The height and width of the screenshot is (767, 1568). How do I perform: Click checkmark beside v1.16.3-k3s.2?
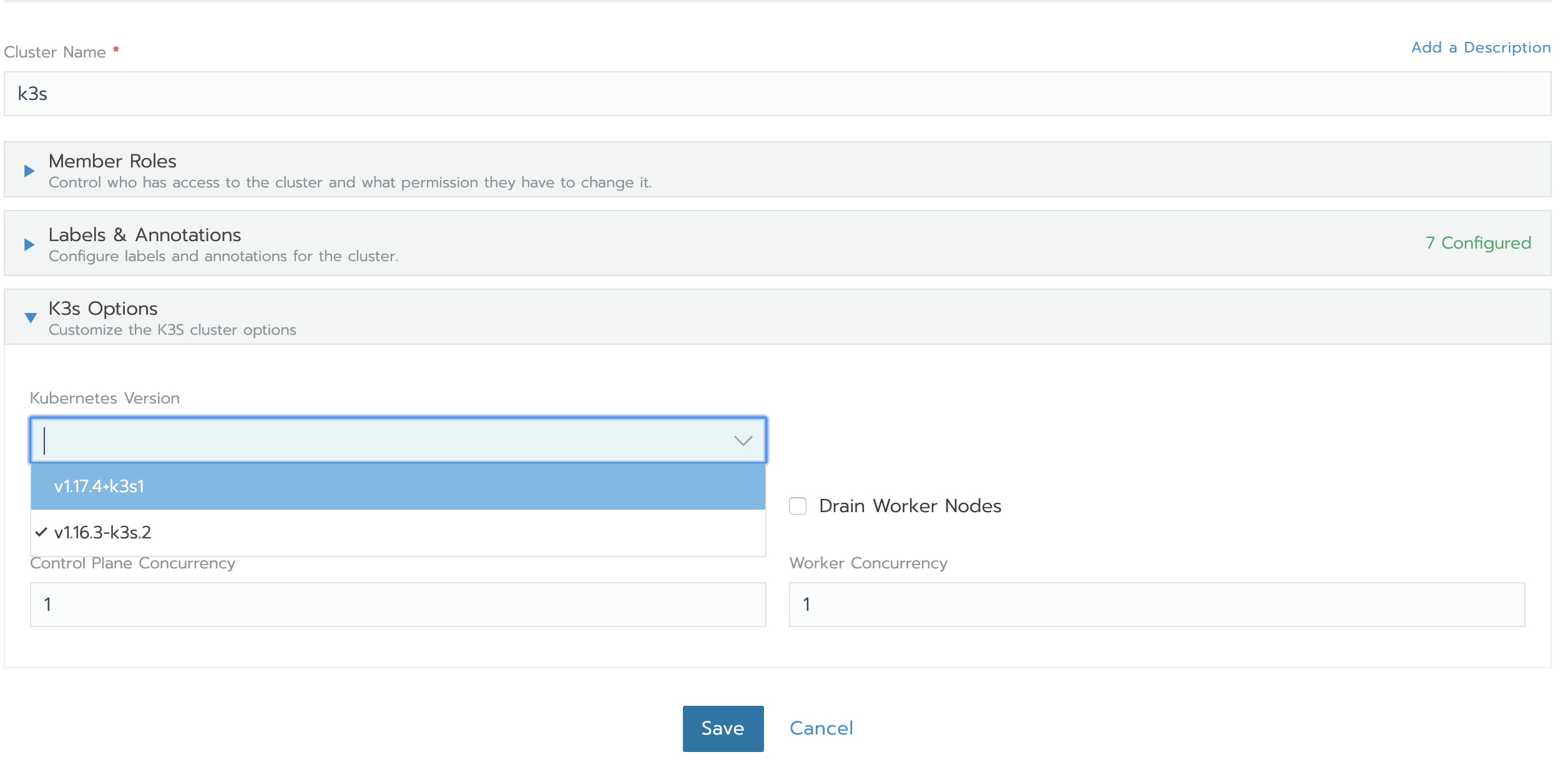[41, 532]
